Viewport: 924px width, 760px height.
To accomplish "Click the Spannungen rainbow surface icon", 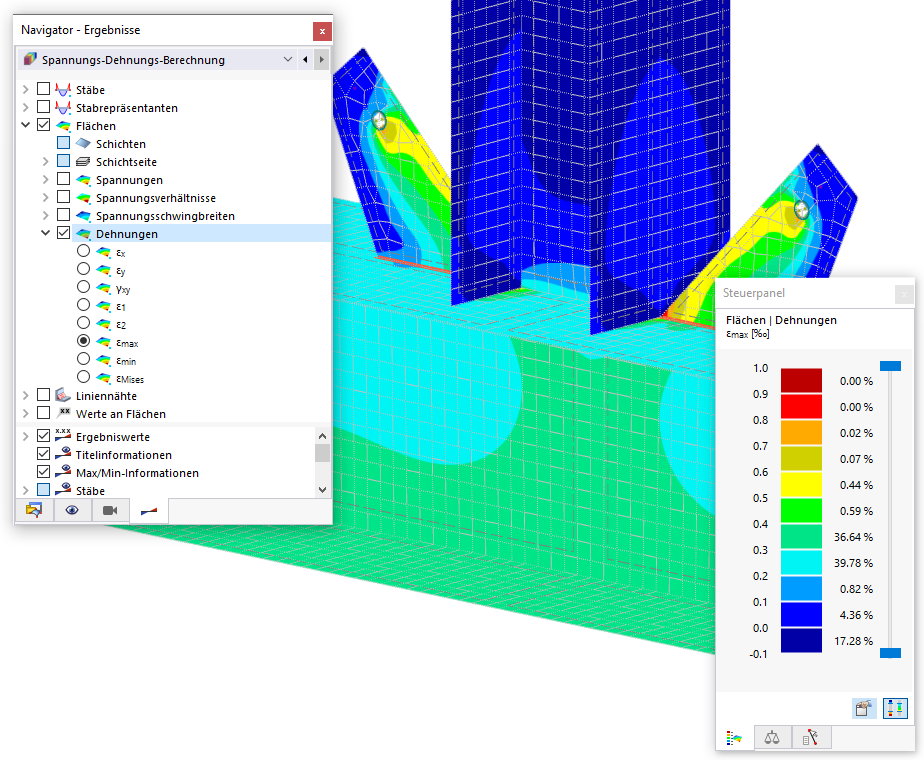I will point(83,180).
